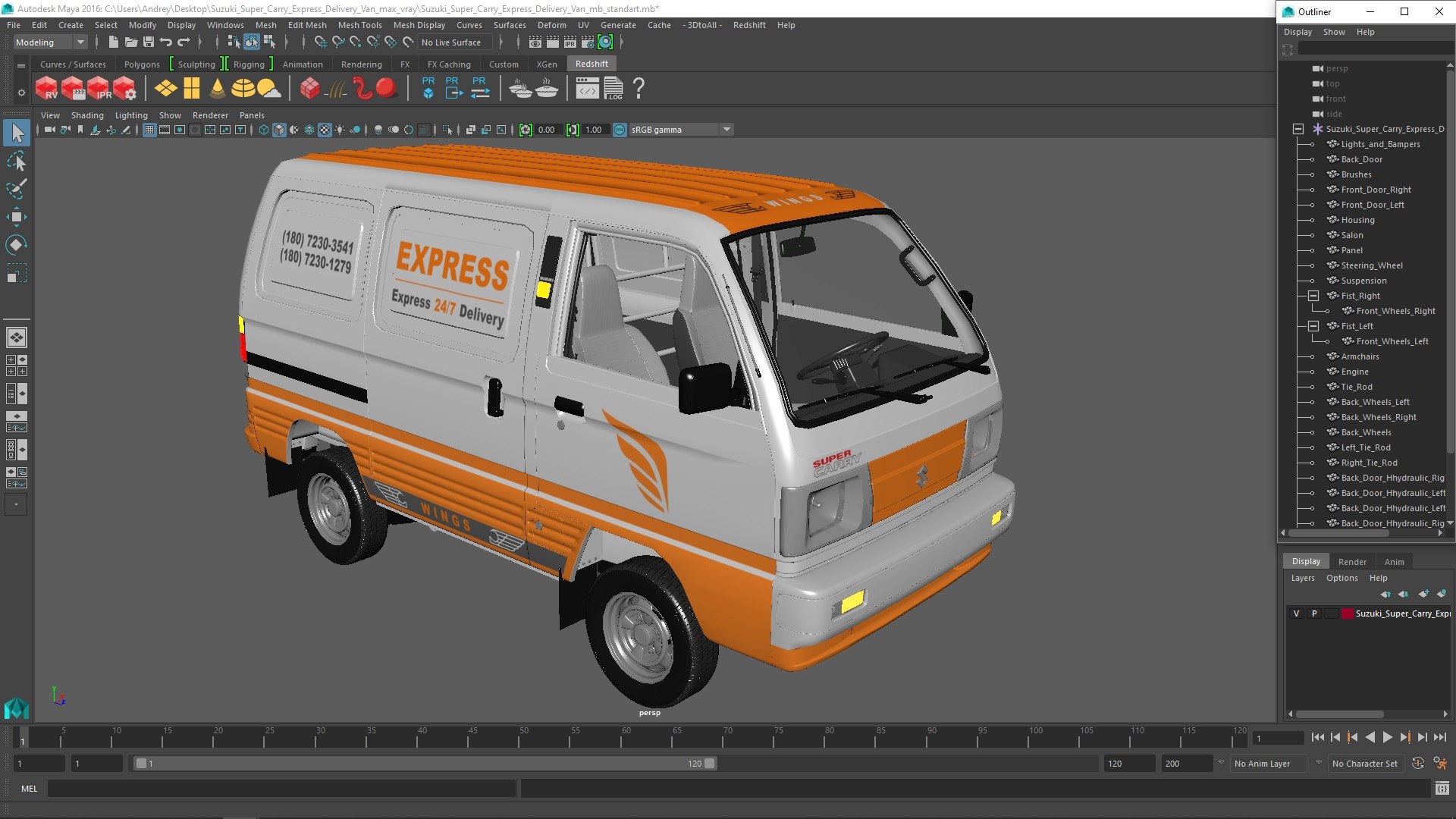This screenshot has width=1456, height=819.
Task: Toggle auto keyframe icon
Action: (x=1418, y=764)
